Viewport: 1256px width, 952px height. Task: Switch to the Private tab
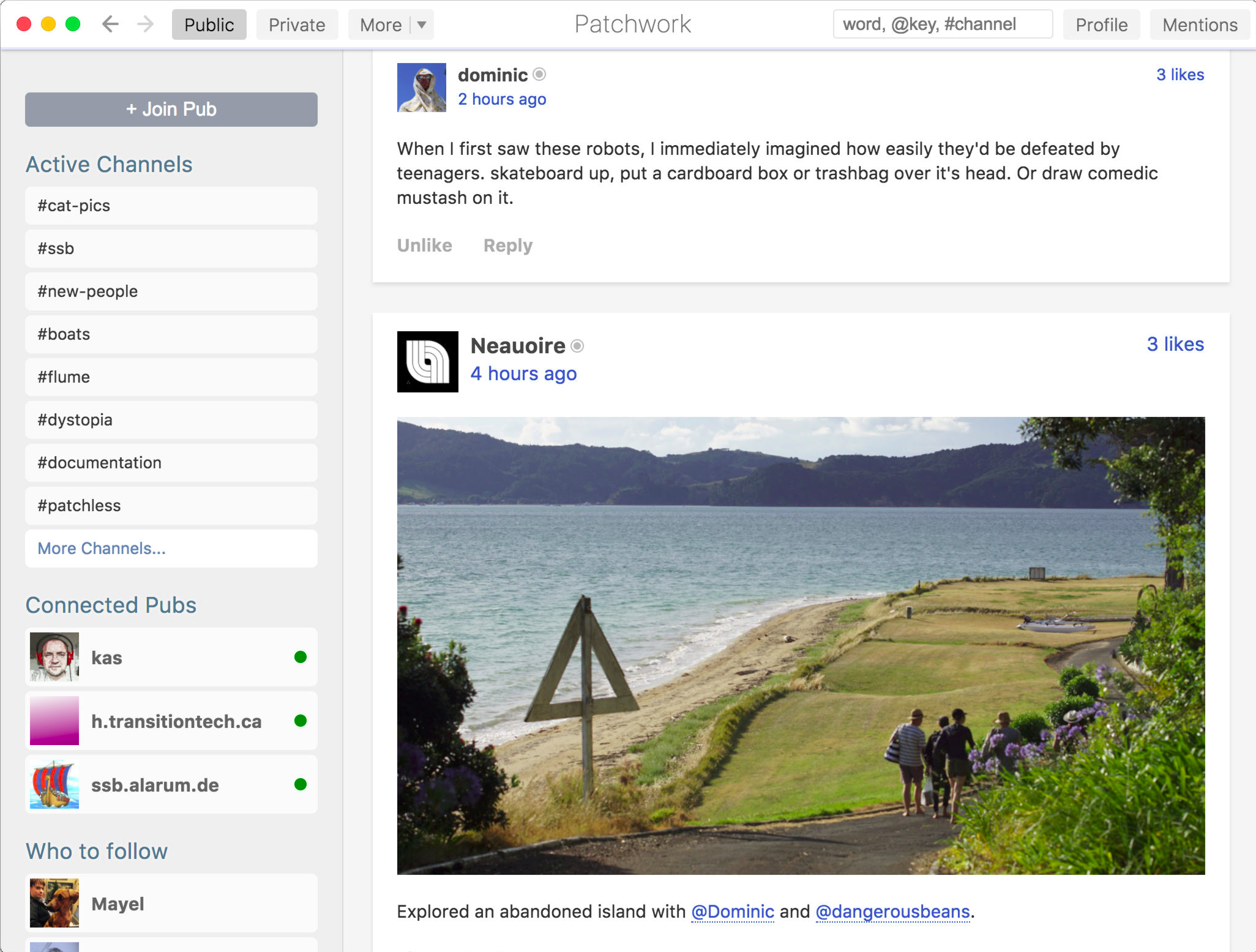point(297,25)
